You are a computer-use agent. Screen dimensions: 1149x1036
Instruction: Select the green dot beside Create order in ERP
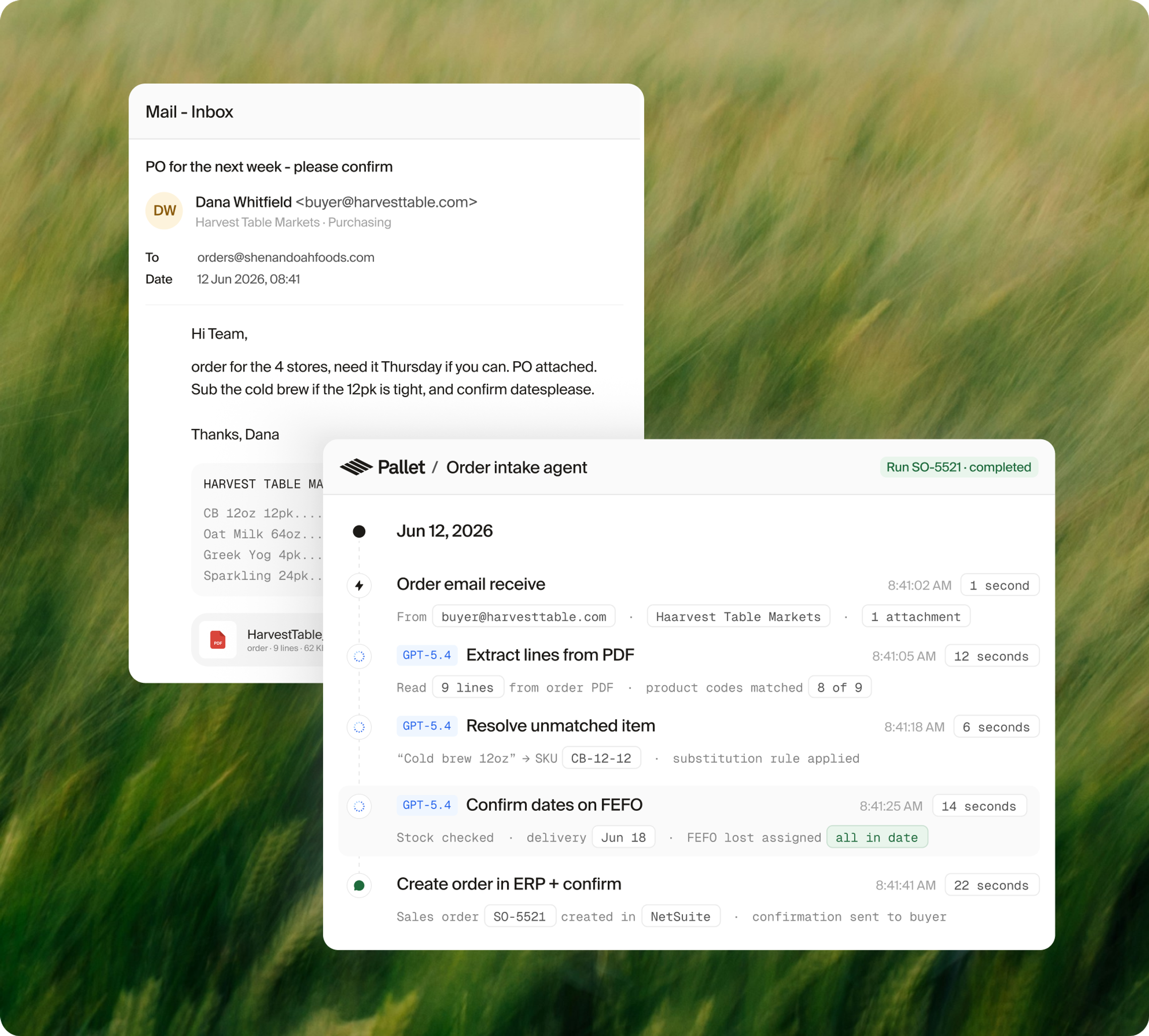tap(359, 885)
